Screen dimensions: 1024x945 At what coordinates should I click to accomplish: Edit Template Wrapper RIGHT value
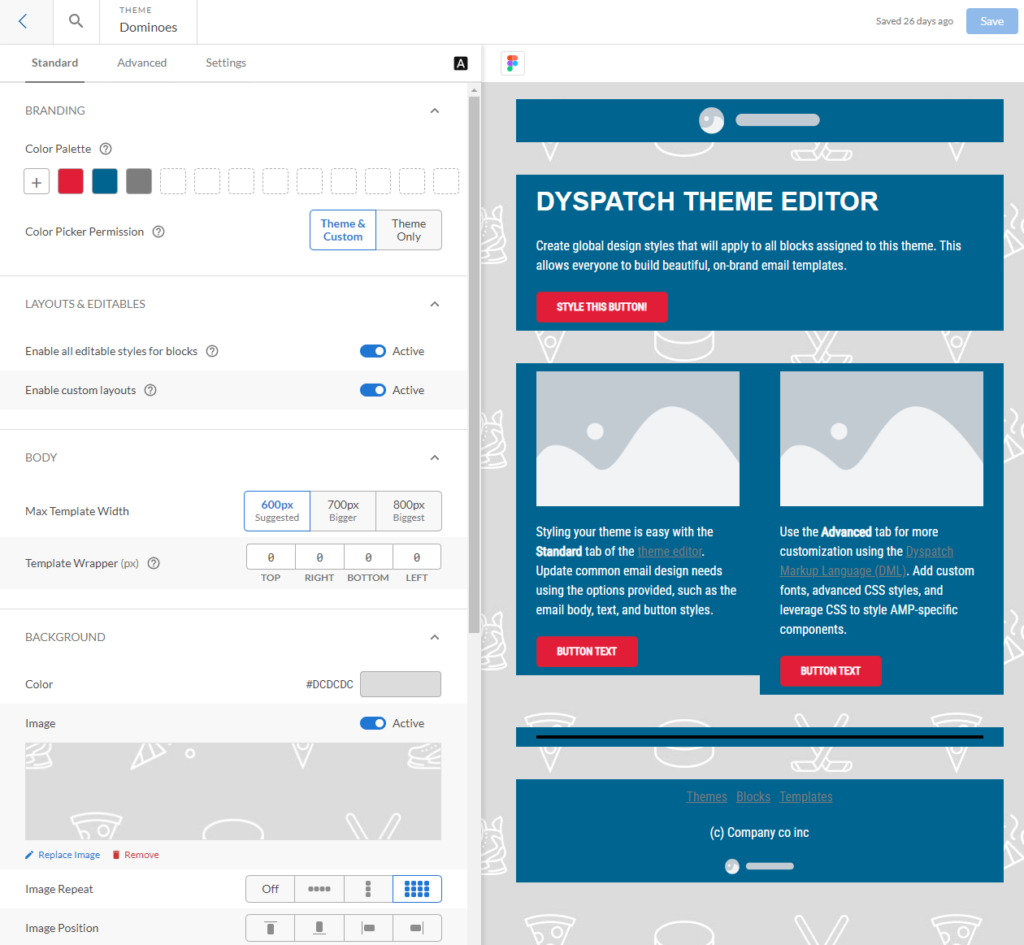[x=319, y=558]
